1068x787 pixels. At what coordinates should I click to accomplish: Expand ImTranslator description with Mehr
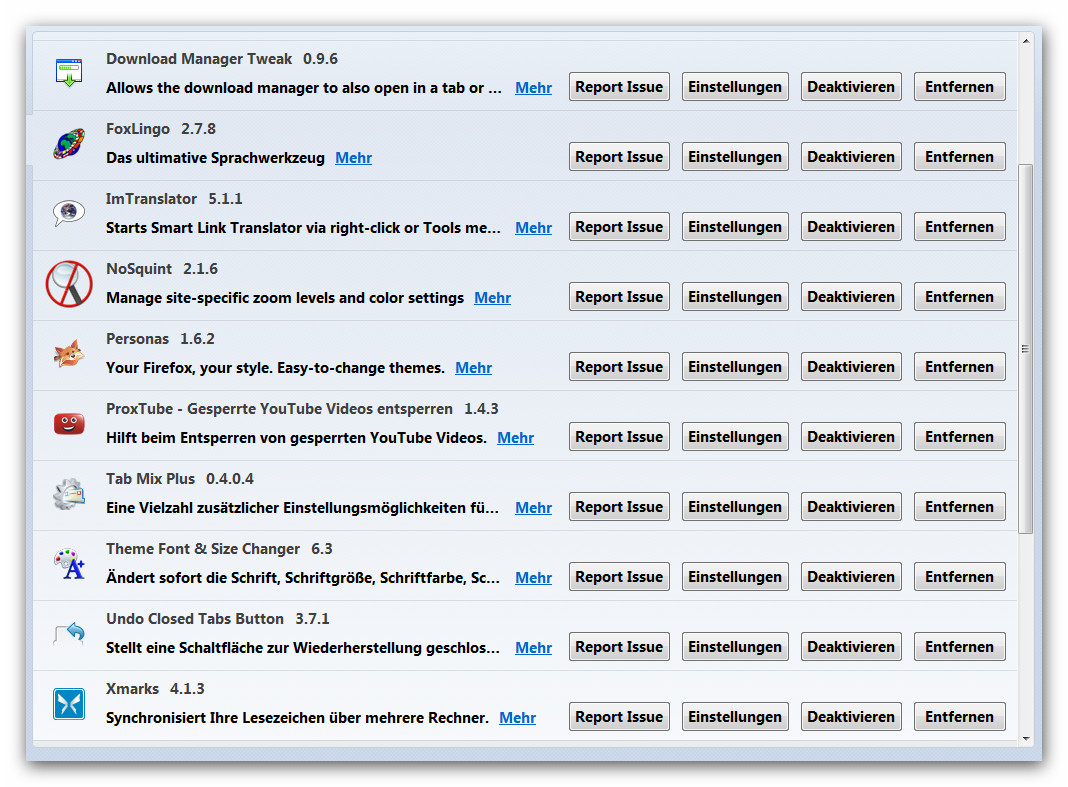(533, 228)
